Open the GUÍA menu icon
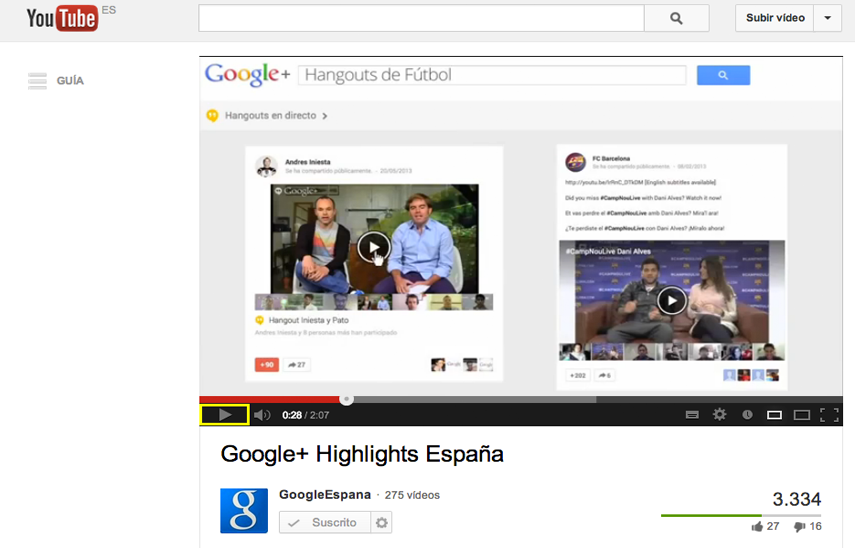The height and width of the screenshot is (548, 855). [38, 81]
